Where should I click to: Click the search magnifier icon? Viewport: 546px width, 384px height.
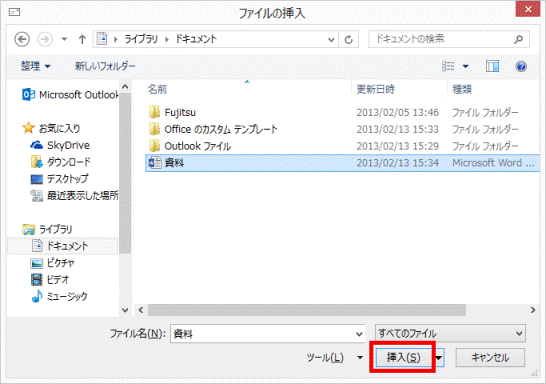click(518, 39)
